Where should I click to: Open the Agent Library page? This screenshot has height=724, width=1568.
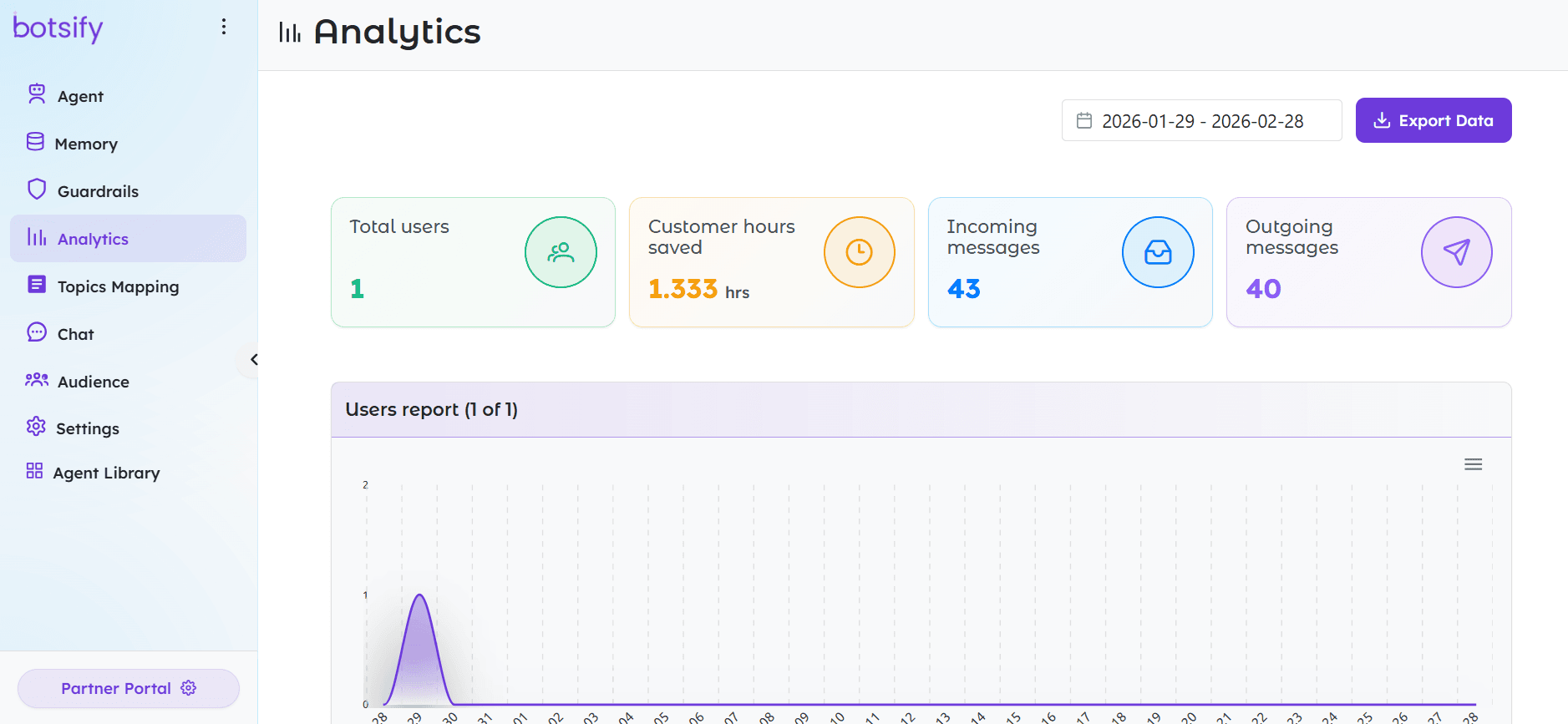pos(106,473)
